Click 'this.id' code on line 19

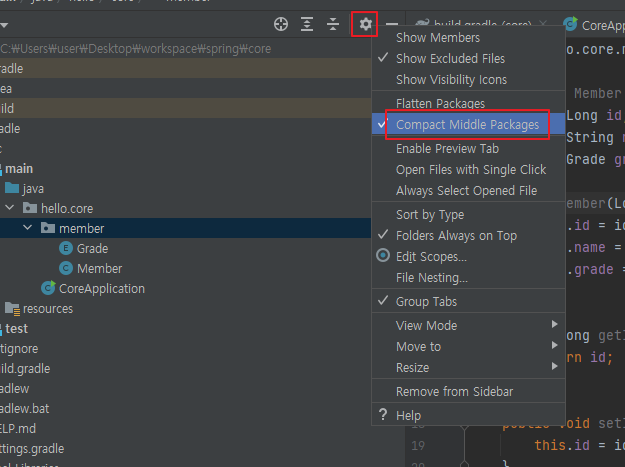pos(562,445)
